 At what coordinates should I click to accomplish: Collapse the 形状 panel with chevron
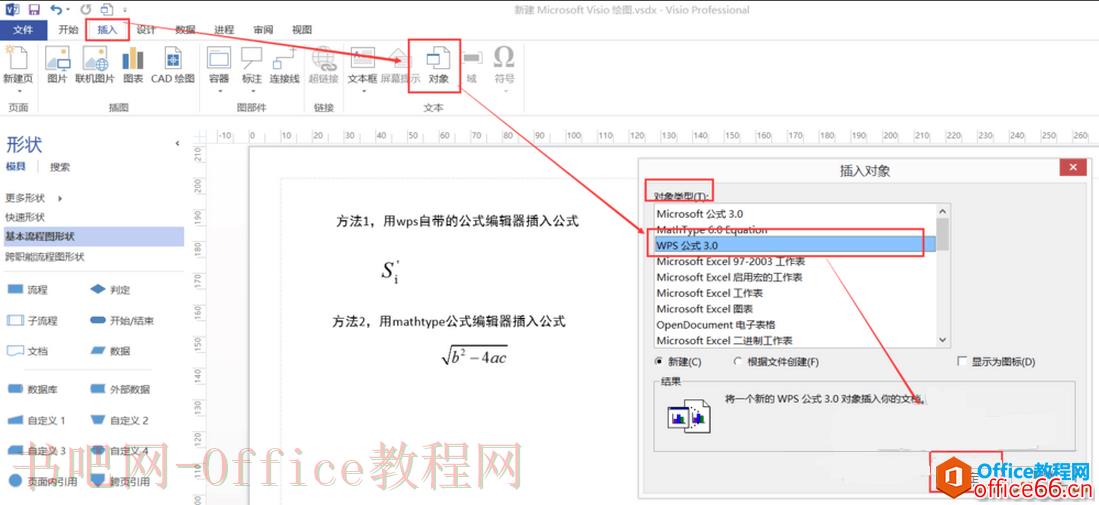[177, 144]
